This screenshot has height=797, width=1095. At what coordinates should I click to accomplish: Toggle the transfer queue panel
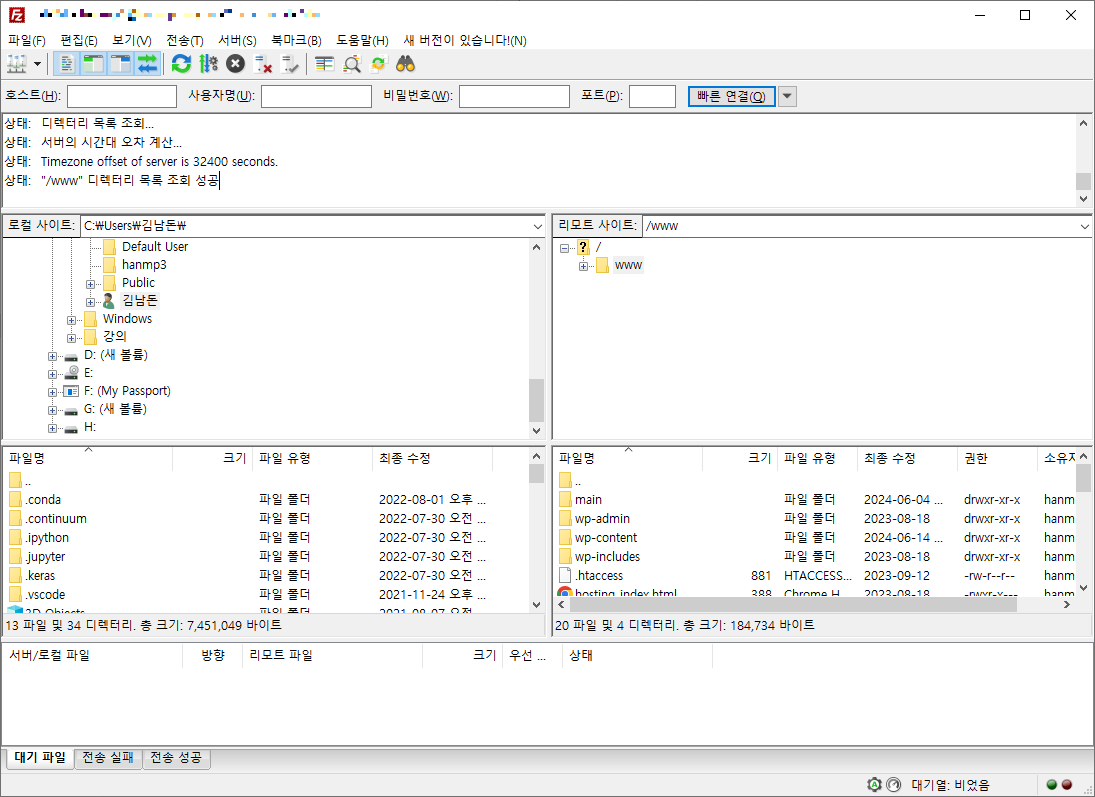[147, 63]
